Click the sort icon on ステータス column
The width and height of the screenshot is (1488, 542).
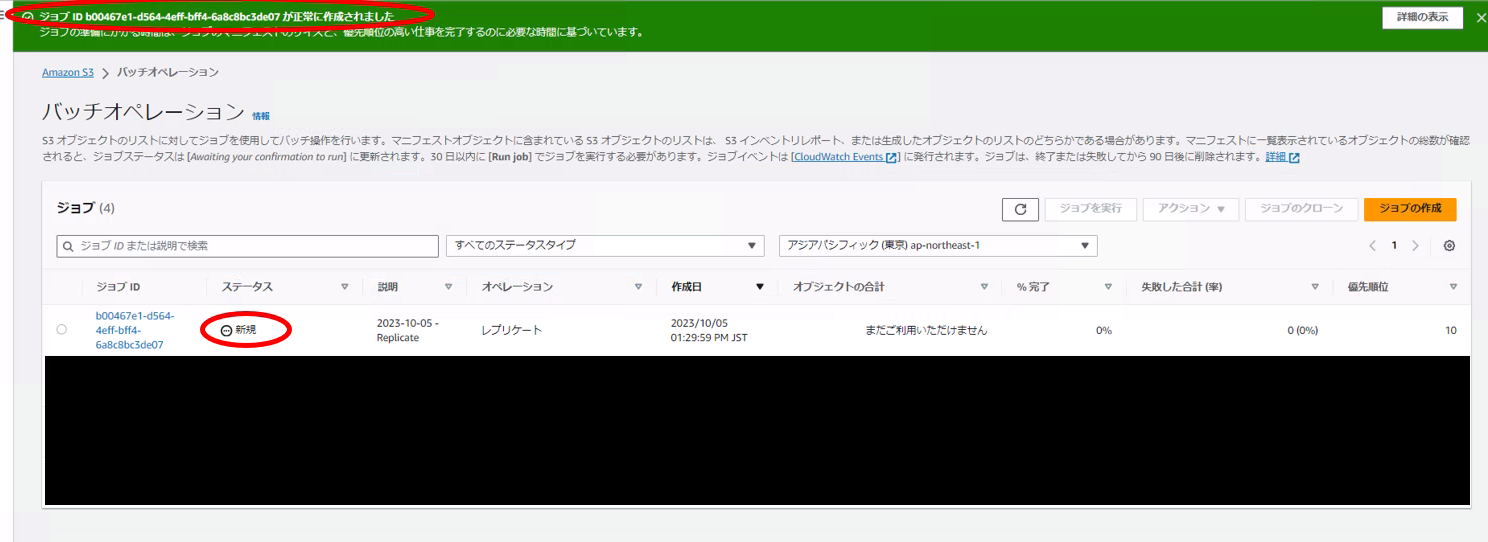345,287
